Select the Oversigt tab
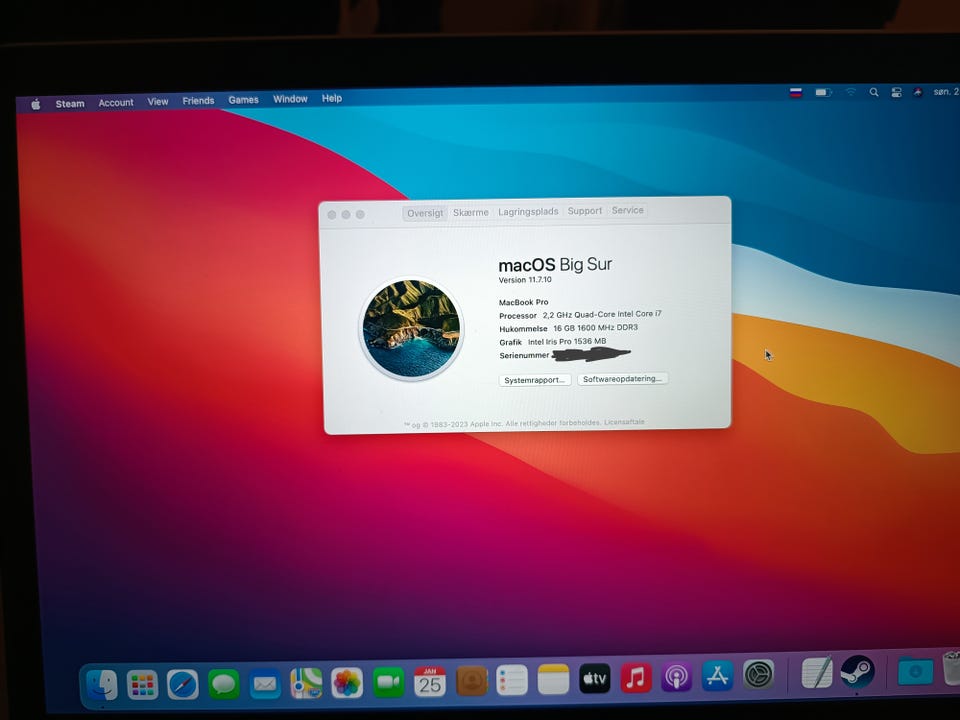 pos(425,214)
